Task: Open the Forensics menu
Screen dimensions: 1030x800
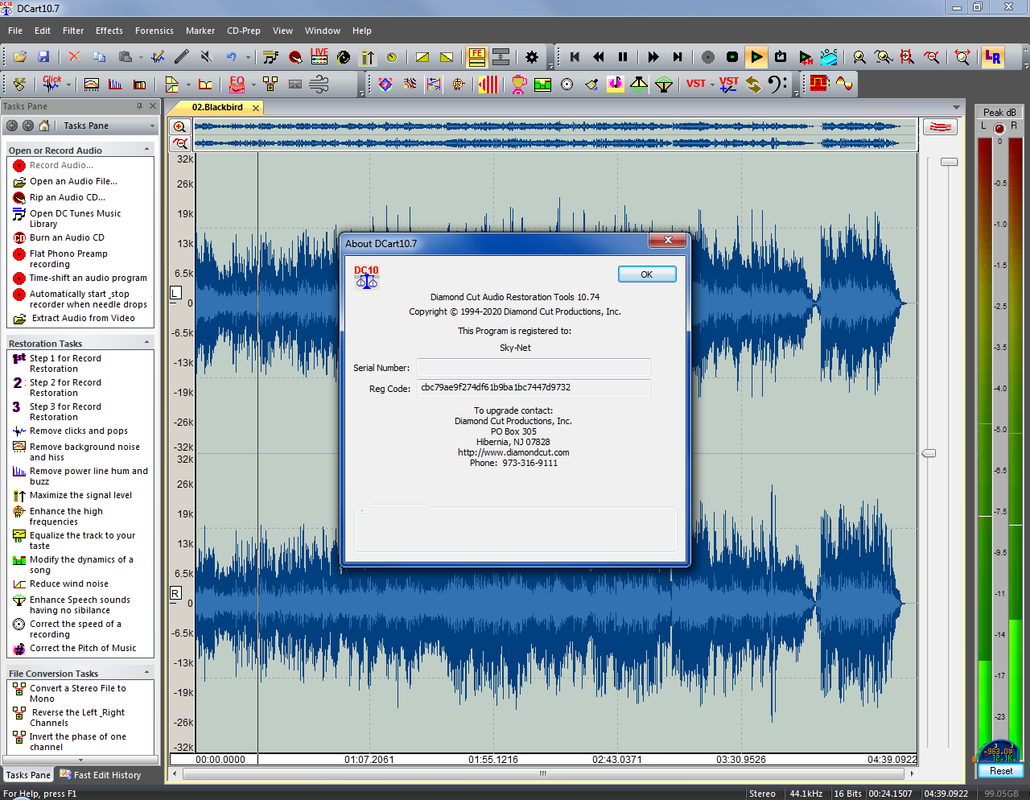Action: (154, 30)
